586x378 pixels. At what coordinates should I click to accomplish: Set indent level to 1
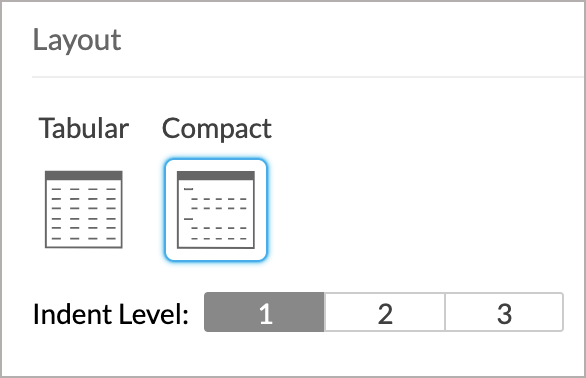point(264,312)
